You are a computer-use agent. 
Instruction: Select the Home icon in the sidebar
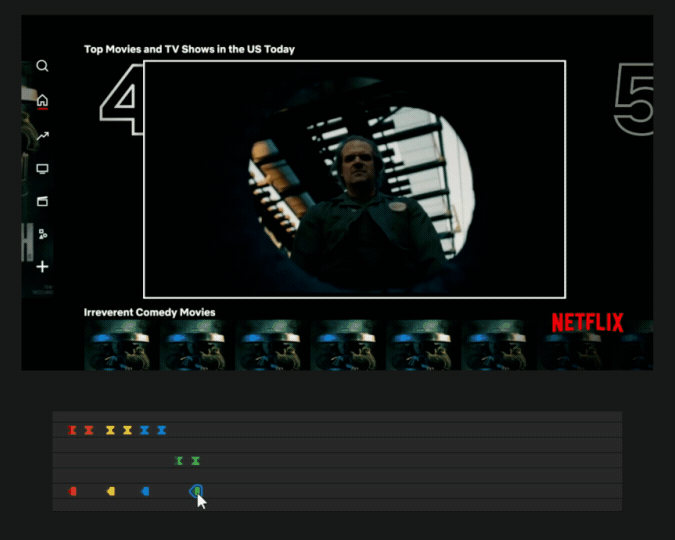[42, 100]
